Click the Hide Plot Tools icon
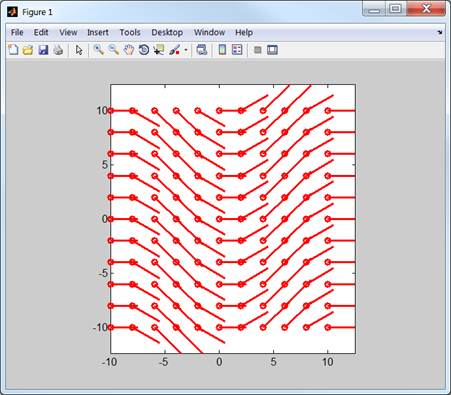451x395 pixels. 257,50
